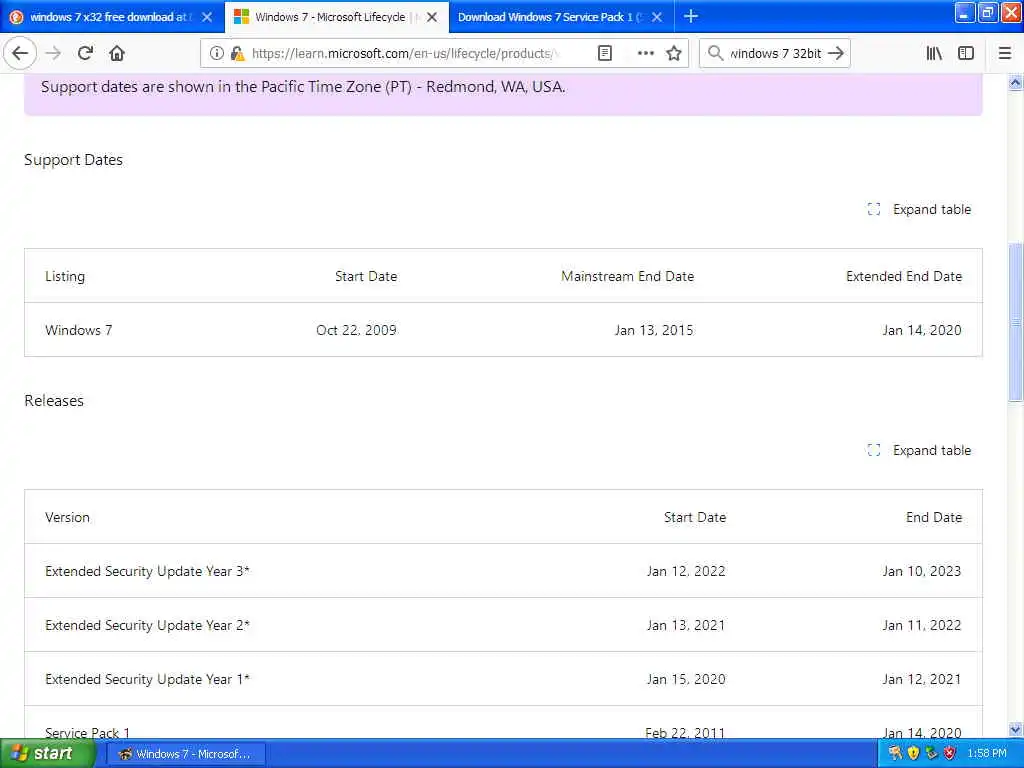The width and height of the screenshot is (1024, 768).
Task: Click the Mainstream End Date column header
Action: click(x=628, y=276)
